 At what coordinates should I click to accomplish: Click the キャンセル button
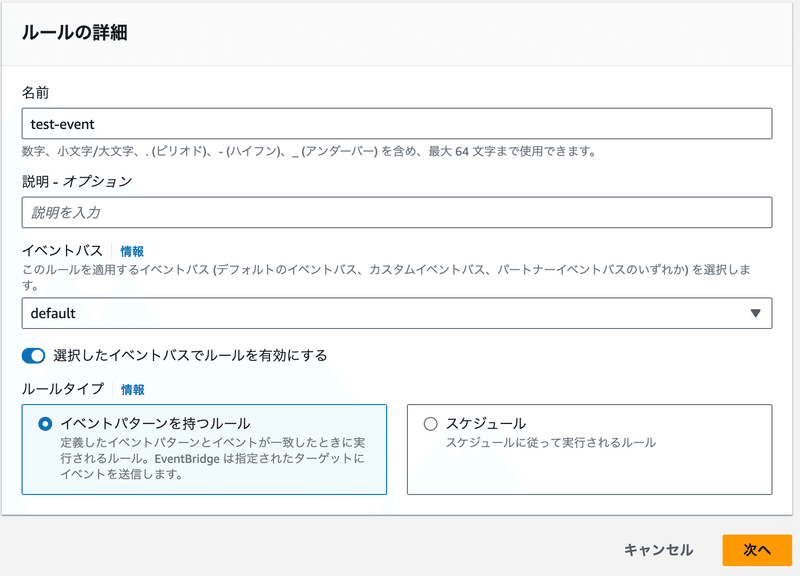point(659,550)
